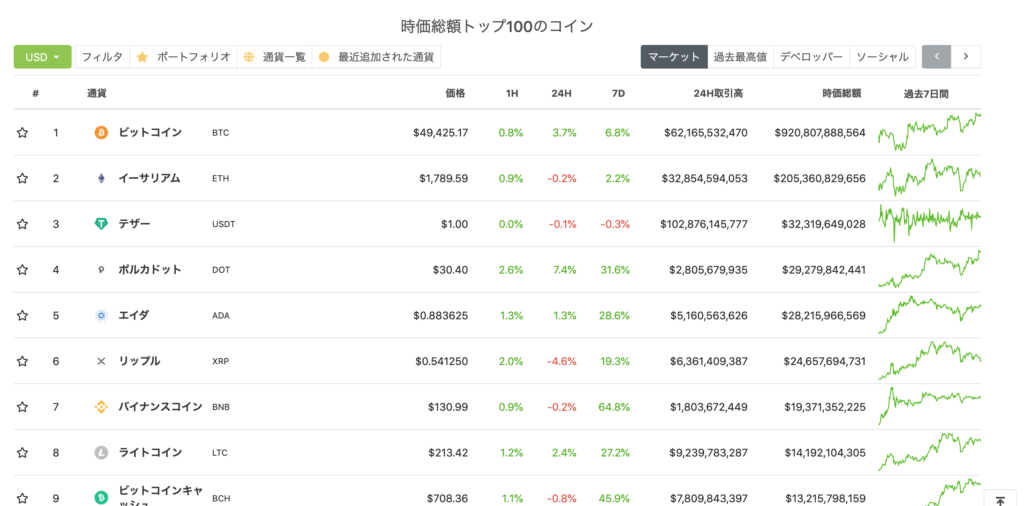Toggle favorite star for BNB row
The image size is (1024, 506).
tap(22, 407)
